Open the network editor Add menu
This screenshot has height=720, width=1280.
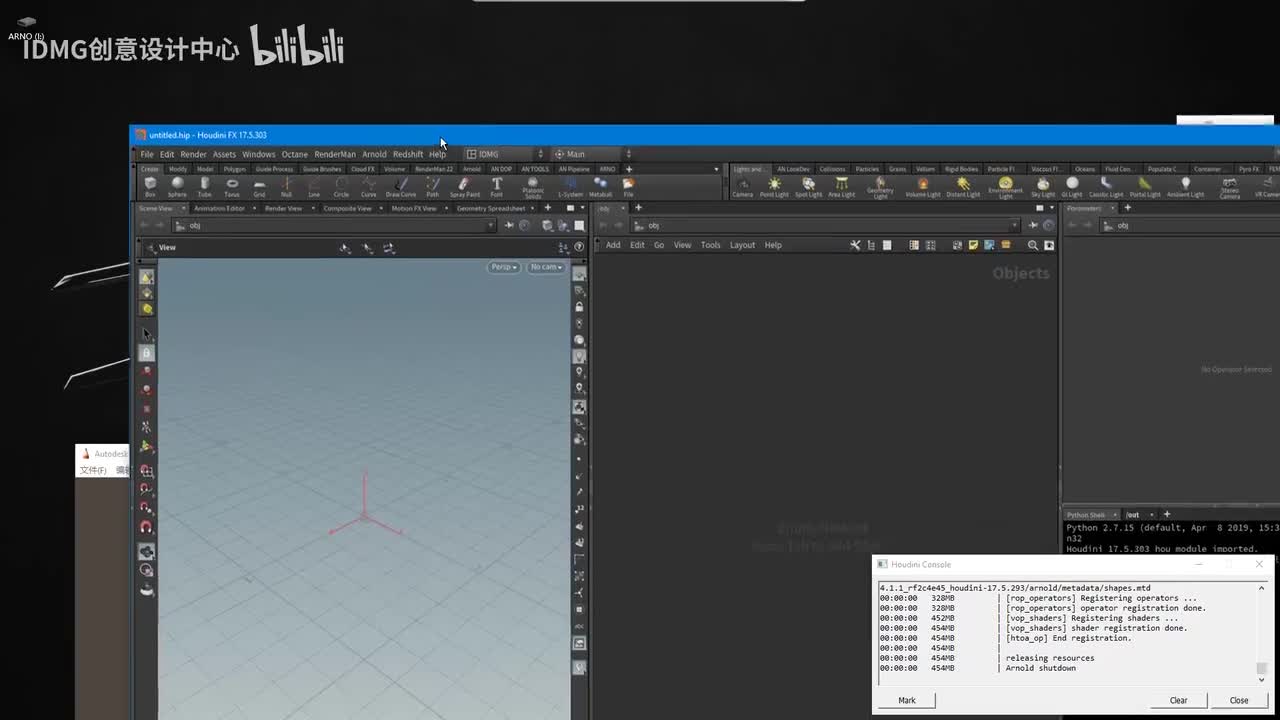613,245
